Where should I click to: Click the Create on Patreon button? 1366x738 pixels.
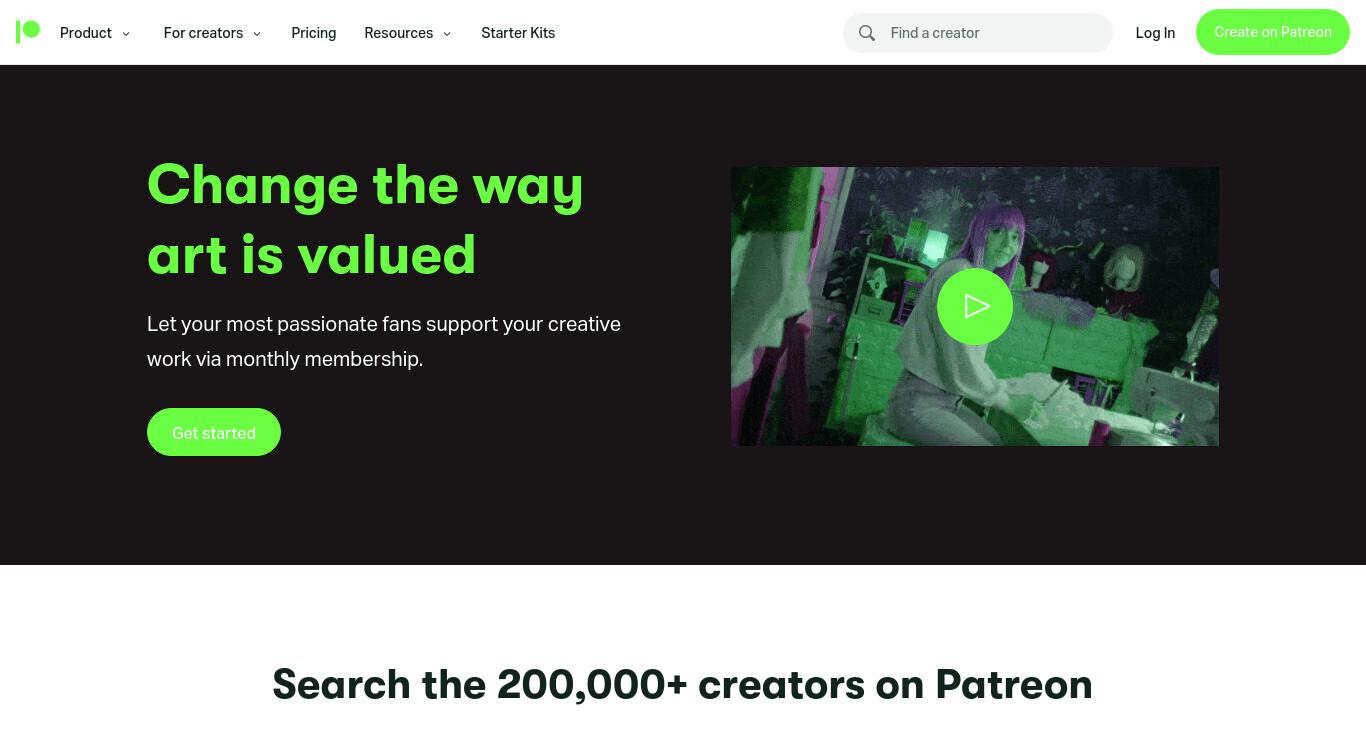1273,32
